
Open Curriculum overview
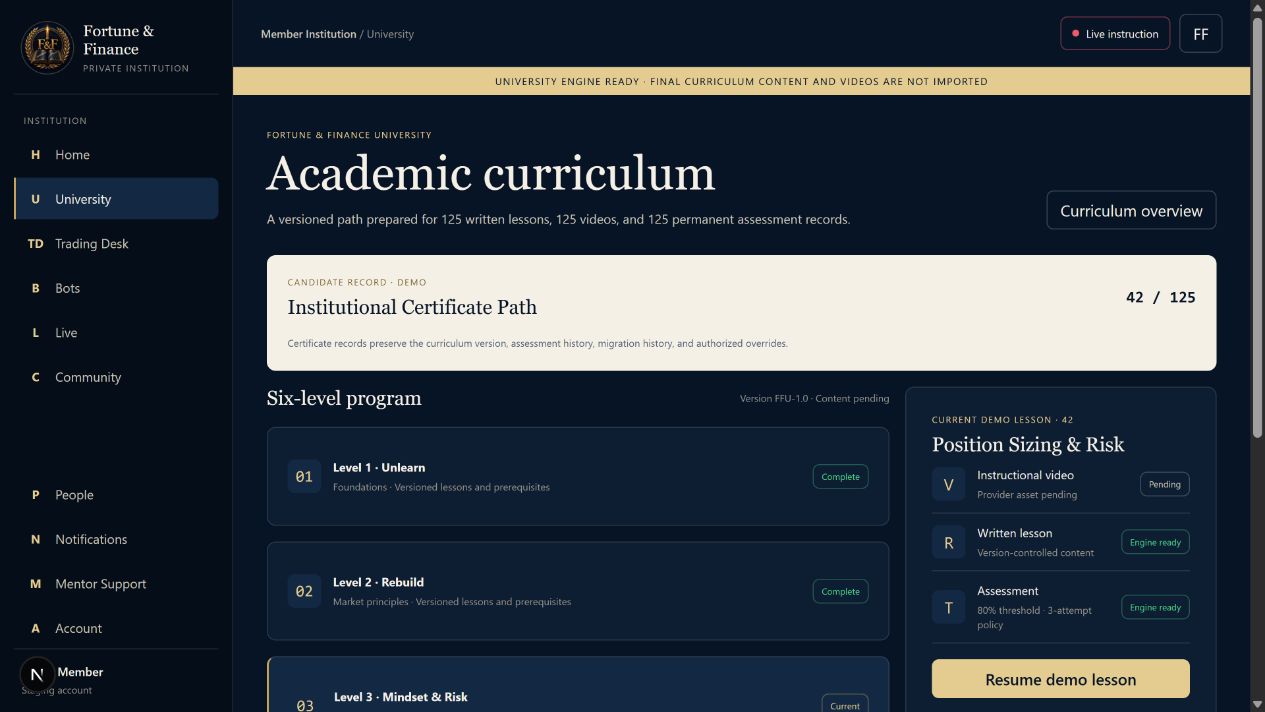tap(1131, 211)
